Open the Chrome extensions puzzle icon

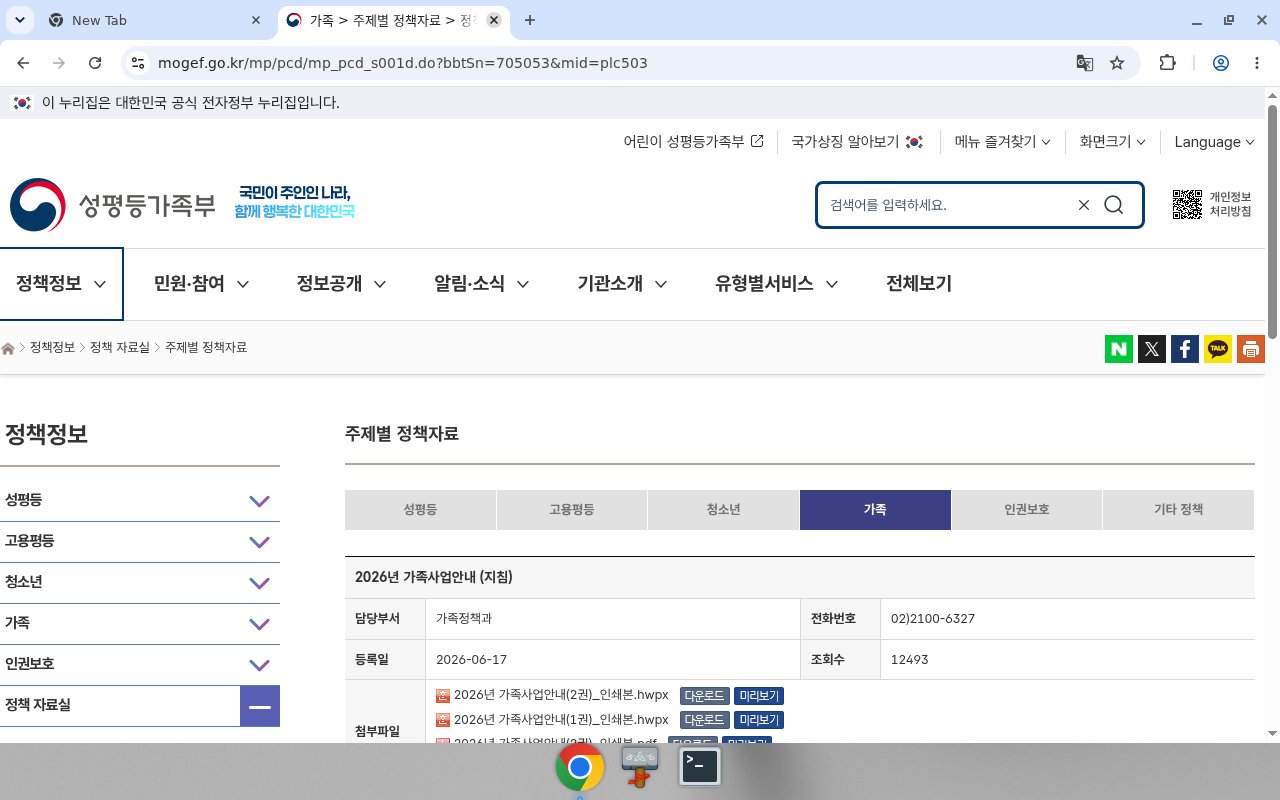coord(1167,63)
